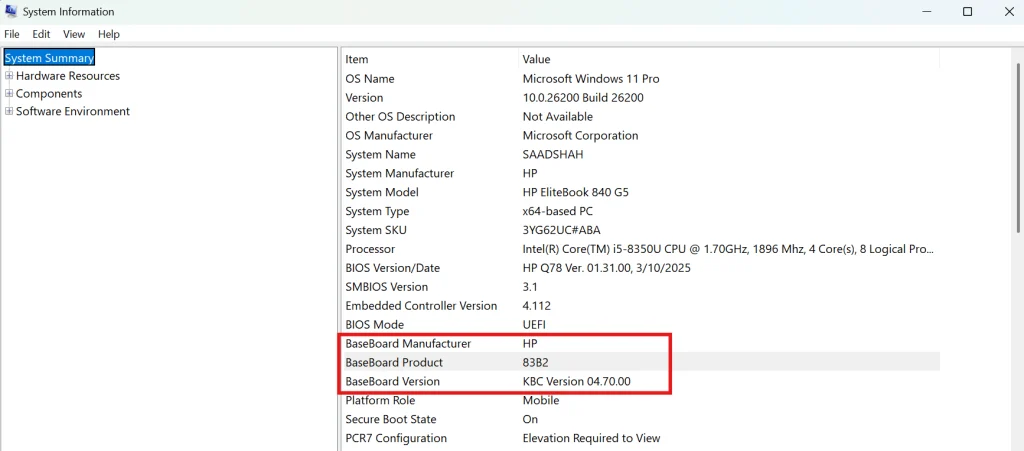Open the View menu
This screenshot has height=451, width=1024.
[74, 34]
